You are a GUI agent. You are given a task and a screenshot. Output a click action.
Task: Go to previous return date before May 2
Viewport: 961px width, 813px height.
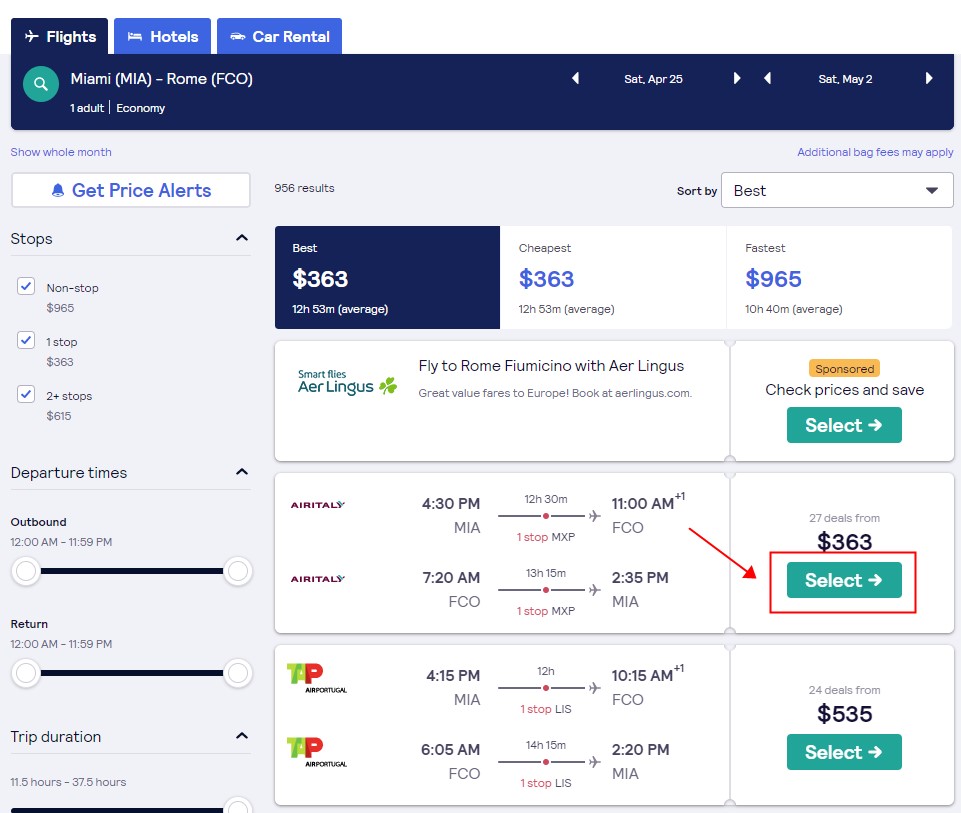coord(767,78)
